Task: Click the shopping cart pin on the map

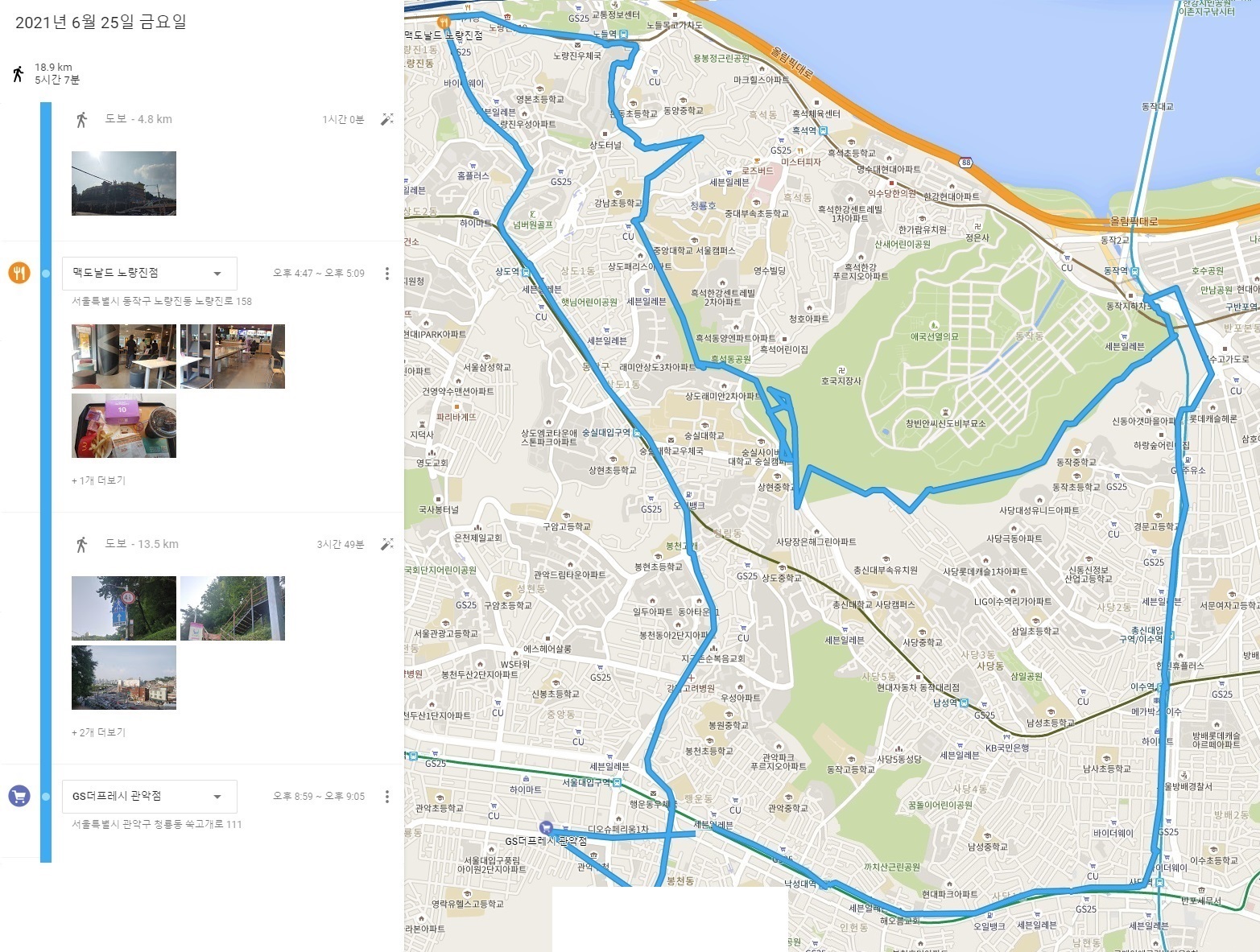Action: pos(546,826)
